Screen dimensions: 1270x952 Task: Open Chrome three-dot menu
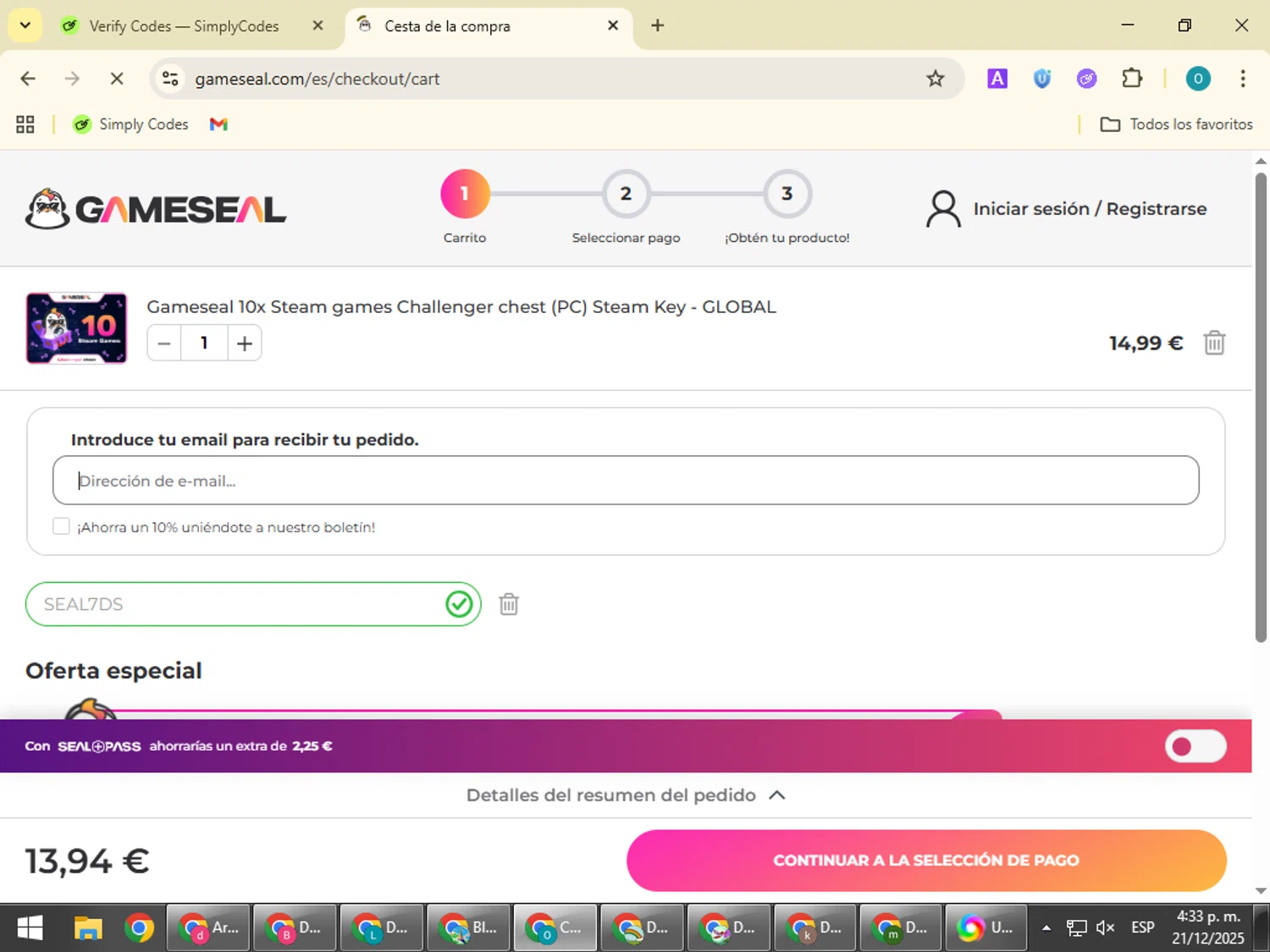(x=1242, y=79)
